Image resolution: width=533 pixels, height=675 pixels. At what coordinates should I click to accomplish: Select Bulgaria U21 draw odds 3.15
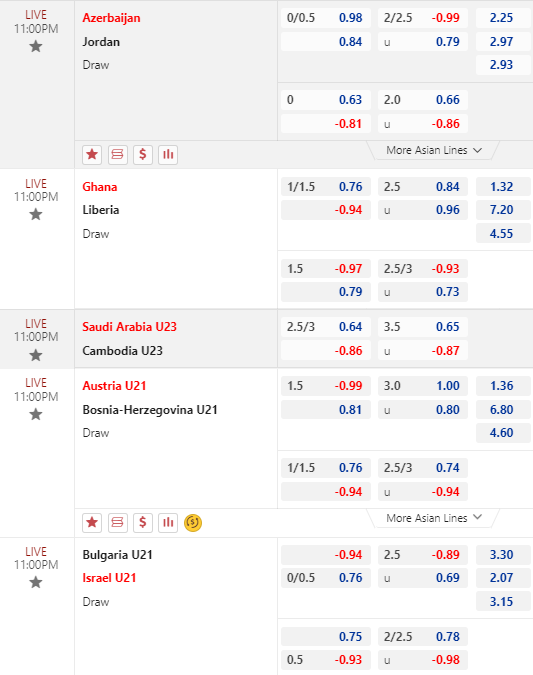point(503,602)
